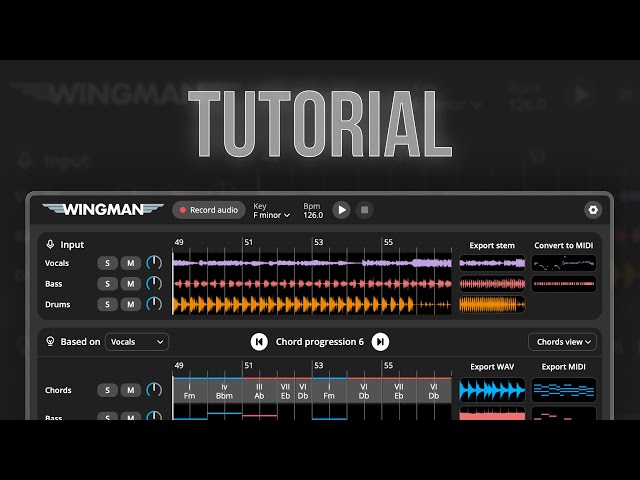Click the input Bass waveform lane
Image resolution: width=640 pixels, height=480 pixels.
tap(312, 284)
